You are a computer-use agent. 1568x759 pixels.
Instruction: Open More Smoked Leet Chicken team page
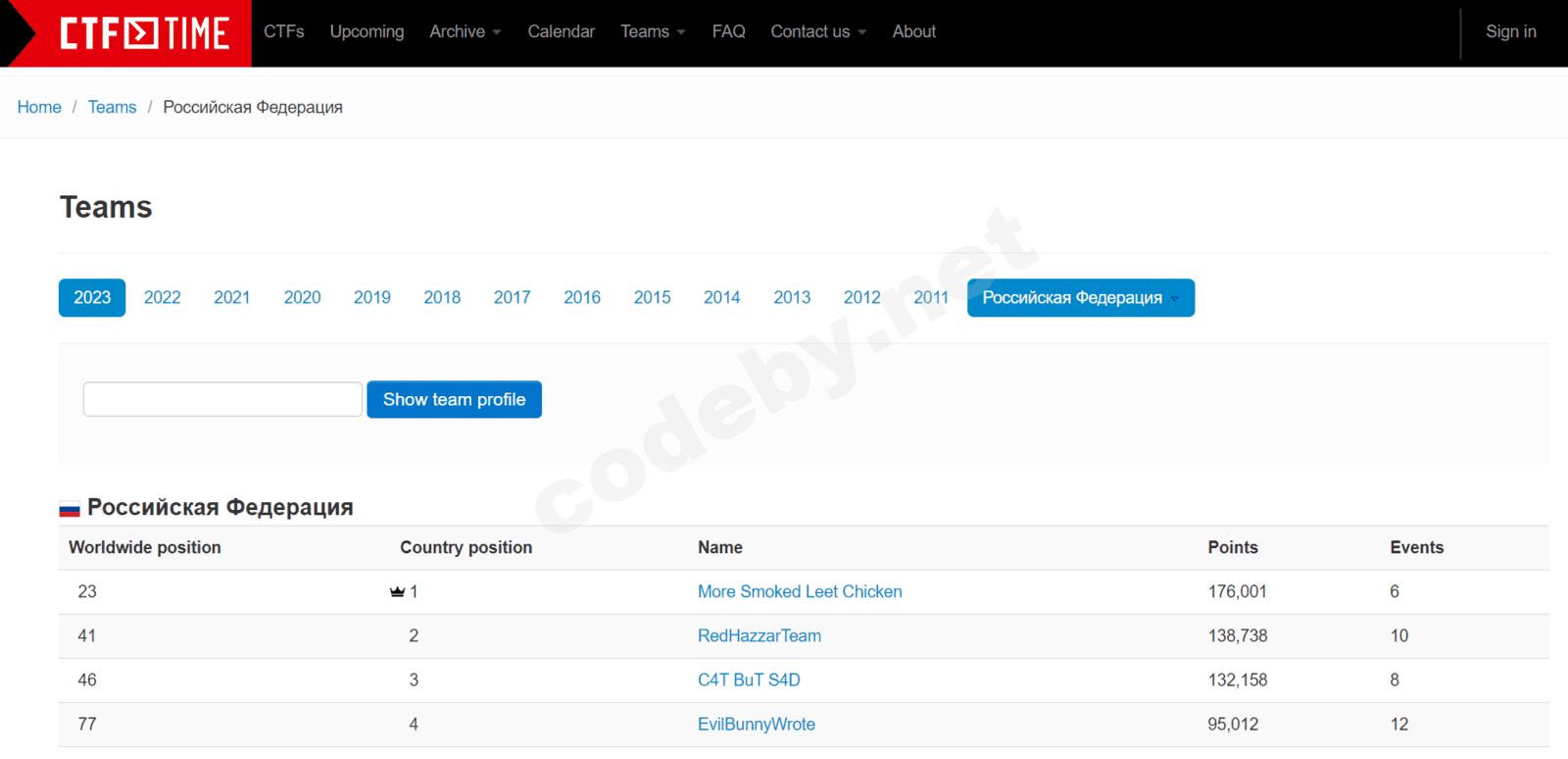[x=800, y=592]
